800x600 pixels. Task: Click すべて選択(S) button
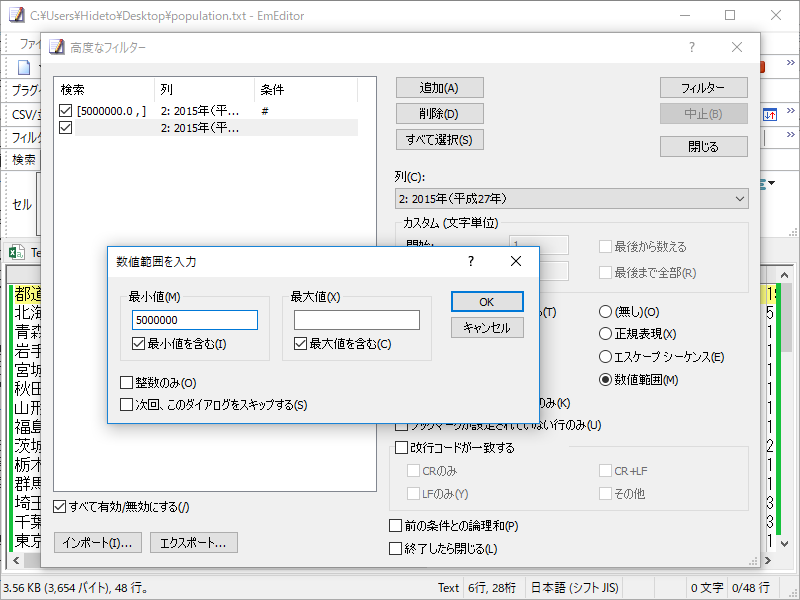(439, 140)
